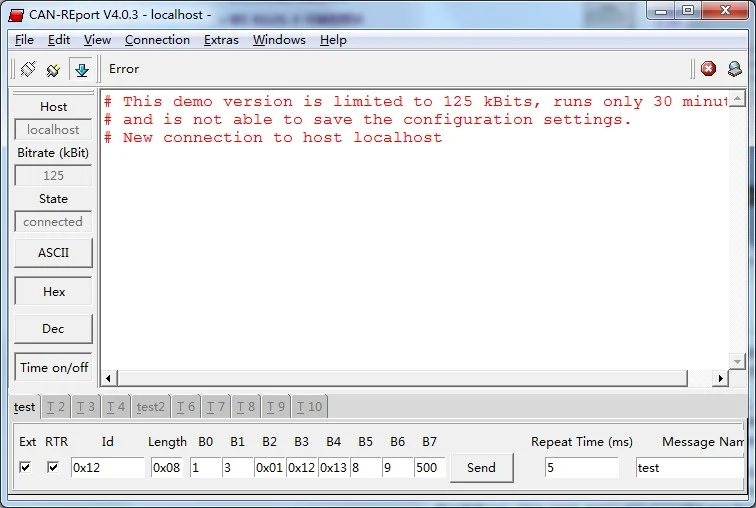The width and height of the screenshot is (756, 508).
Task: Click the CAN-REport application icon in title bar
Action: pyautogui.click(x=16, y=15)
